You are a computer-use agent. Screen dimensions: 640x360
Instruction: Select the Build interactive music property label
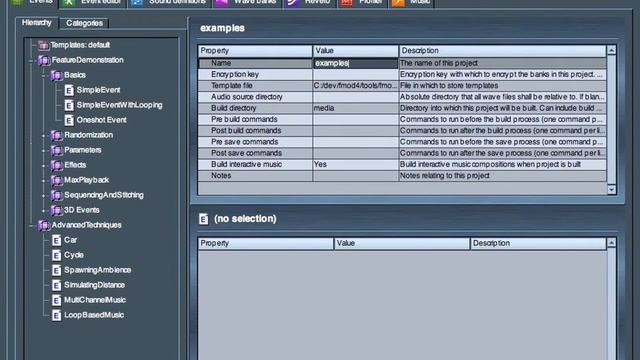tap(247, 164)
